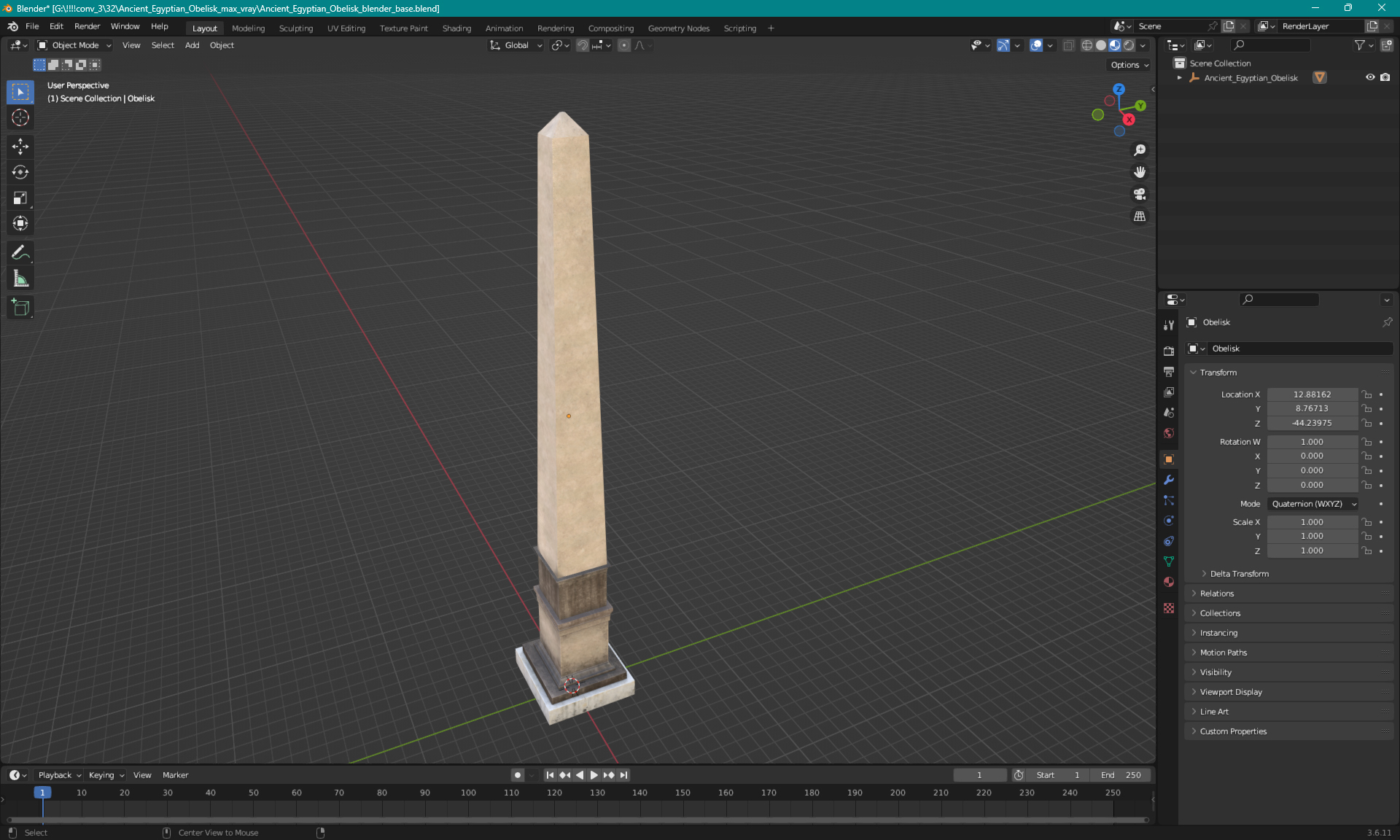Click the Measure tool icon
1400x840 pixels.
pos(21,278)
